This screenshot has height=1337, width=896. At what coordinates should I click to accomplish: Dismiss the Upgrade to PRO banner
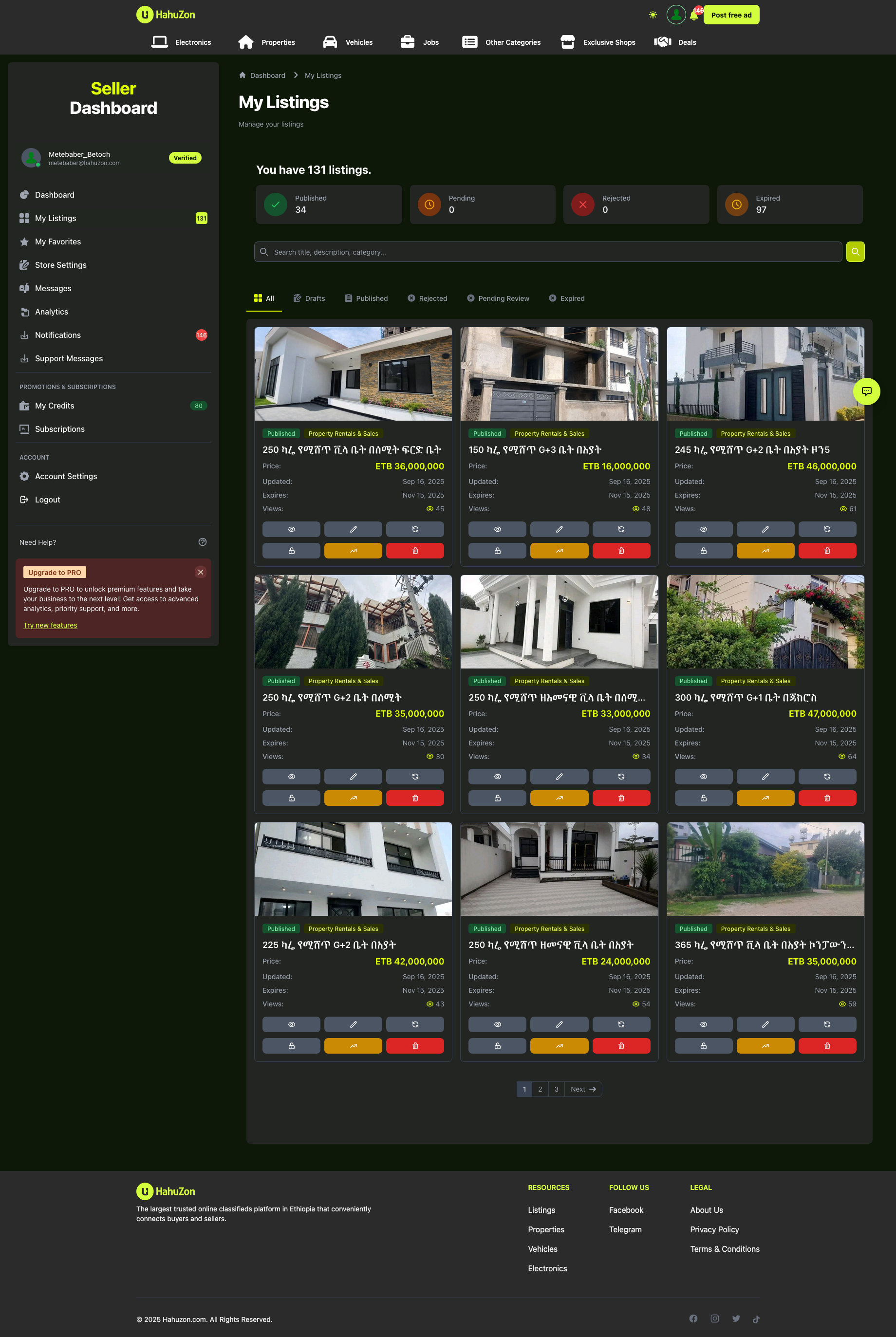pyautogui.click(x=201, y=573)
